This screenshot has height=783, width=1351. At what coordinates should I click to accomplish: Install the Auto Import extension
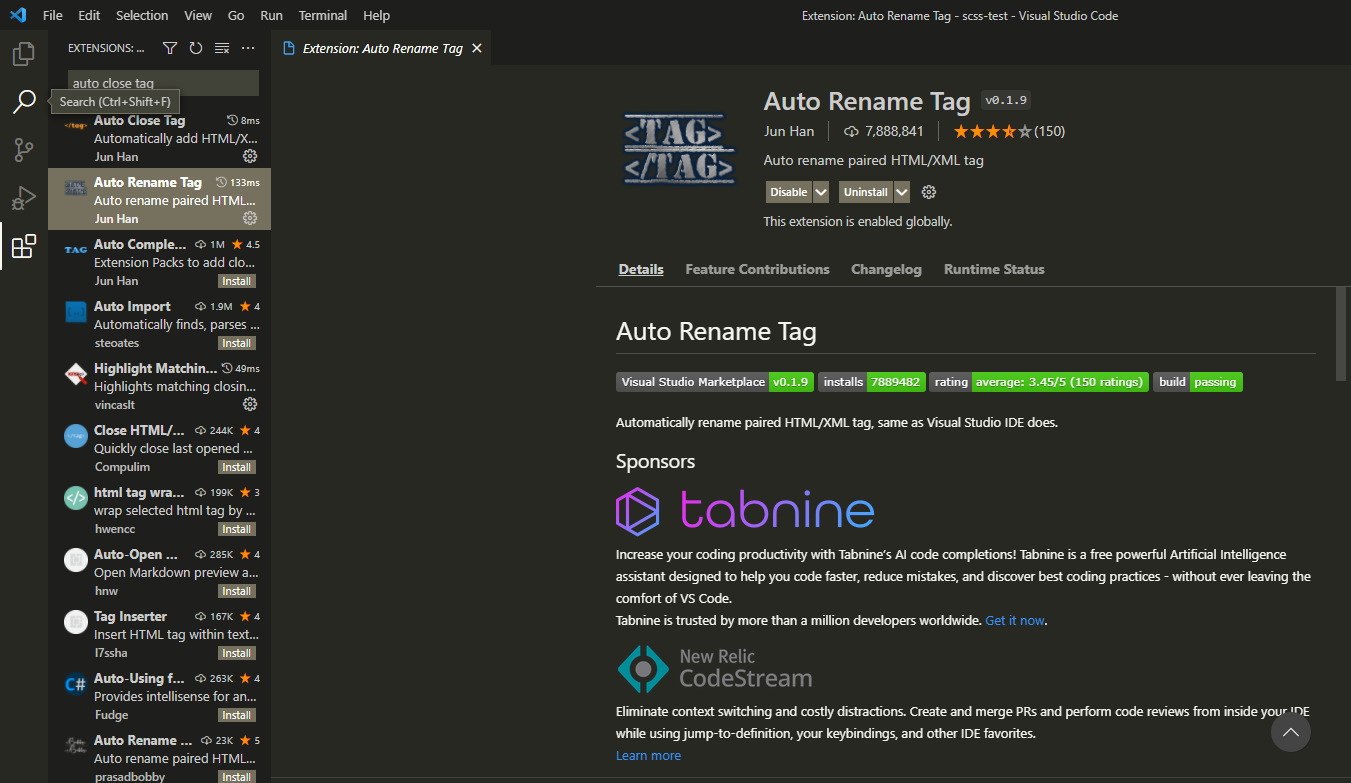pos(237,343)
